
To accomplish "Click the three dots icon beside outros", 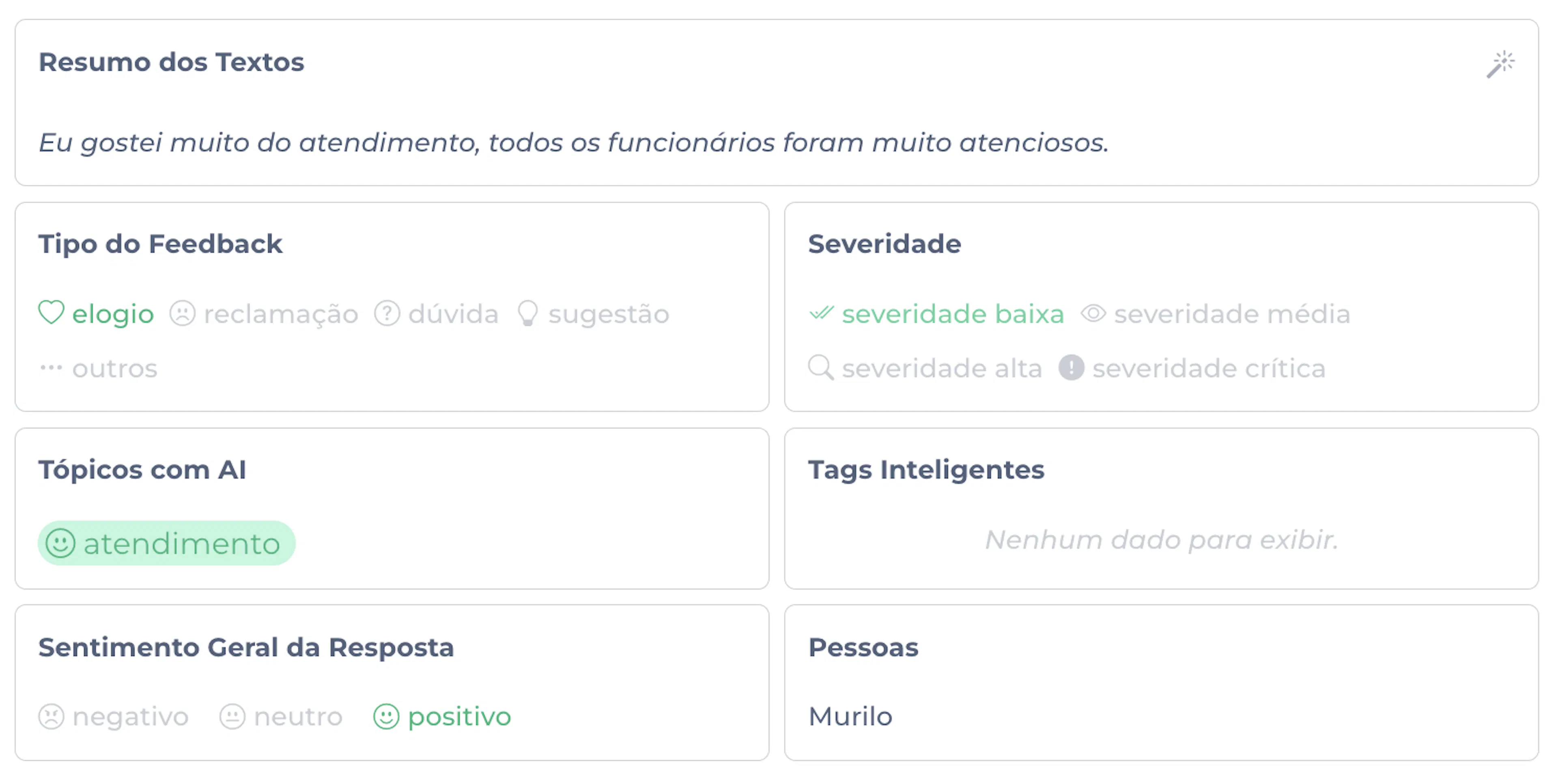I will (51, 367).
